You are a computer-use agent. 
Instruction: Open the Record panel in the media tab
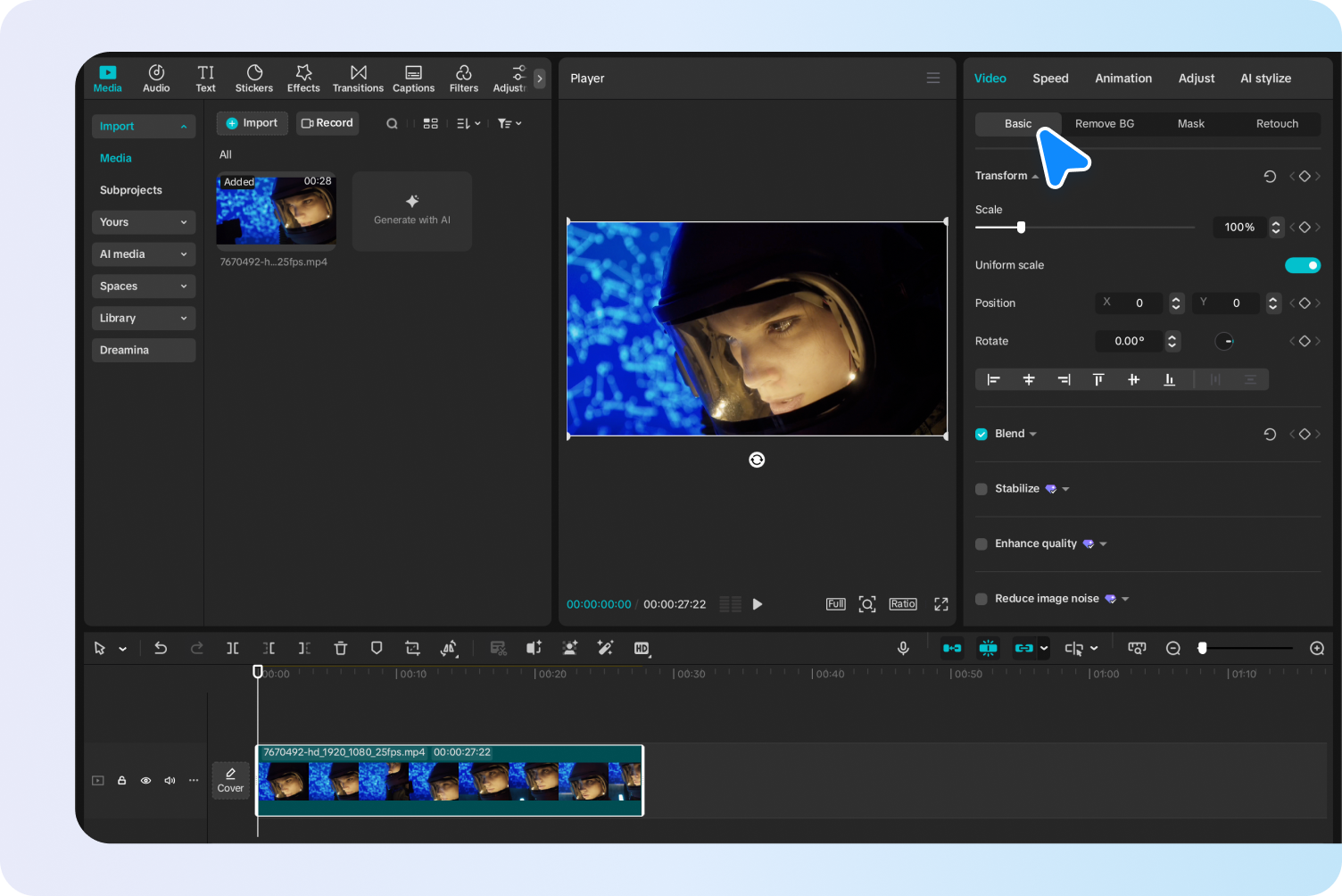[x=327, y=122]
